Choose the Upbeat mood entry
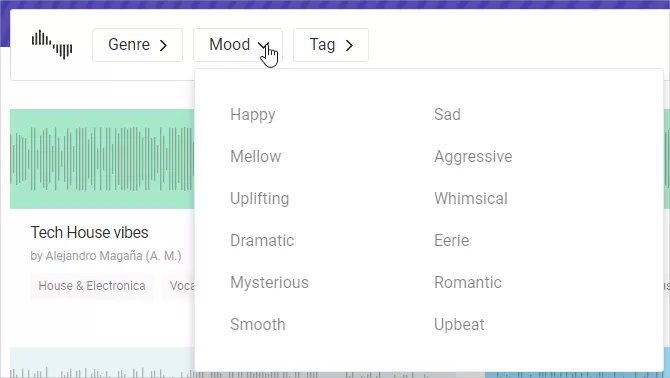670x378 pixels. tap(459, 325)
